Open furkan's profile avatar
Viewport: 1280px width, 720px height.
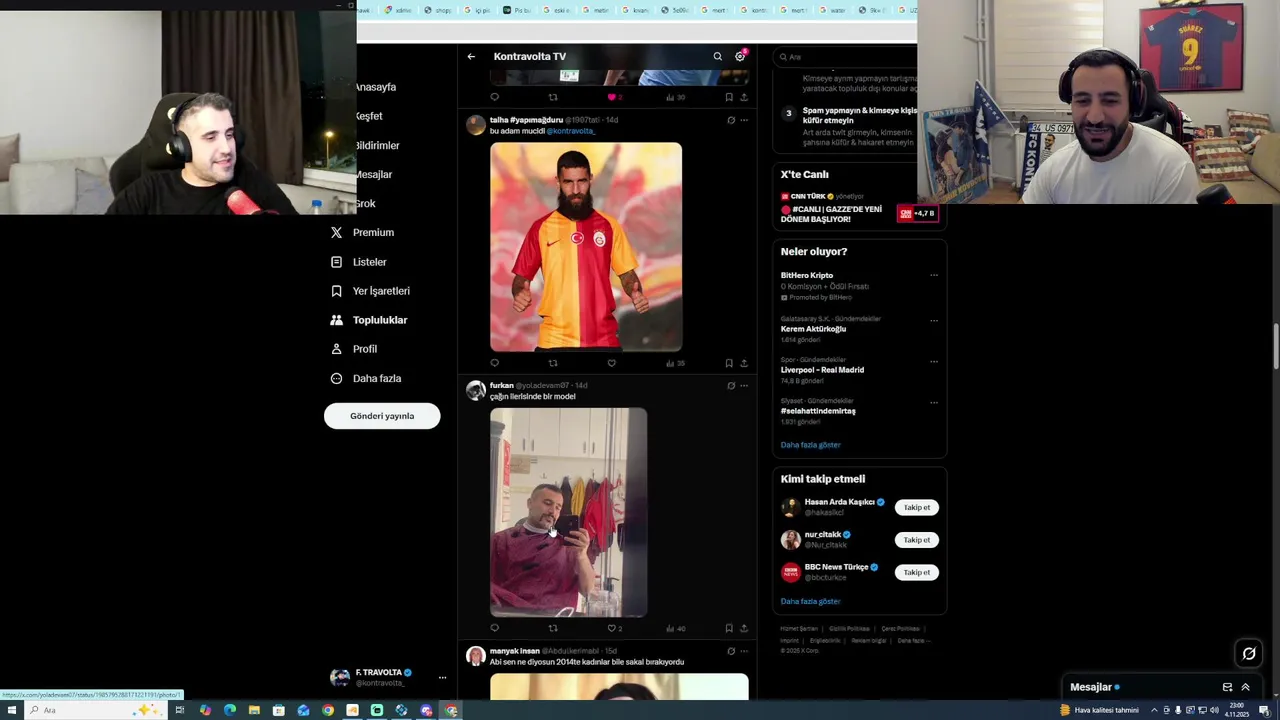476,390
